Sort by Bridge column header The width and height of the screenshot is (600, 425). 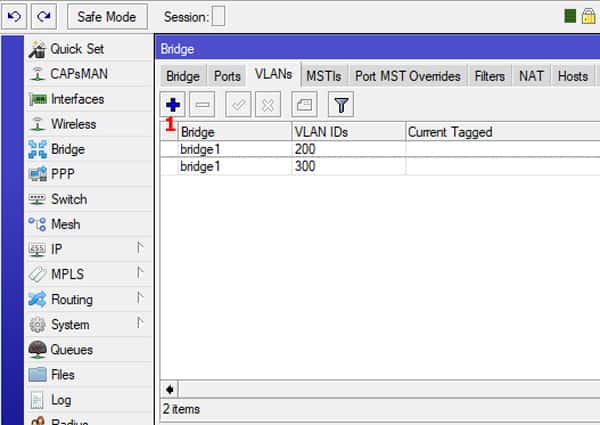click(x=235, y=132)
